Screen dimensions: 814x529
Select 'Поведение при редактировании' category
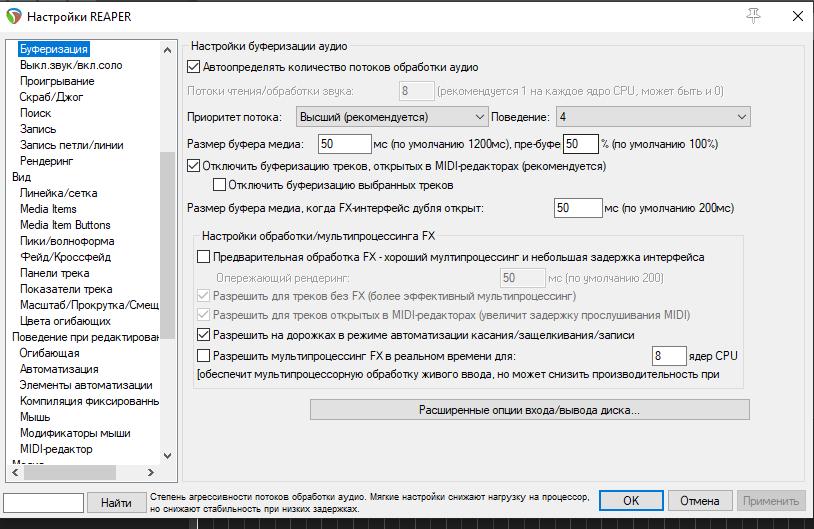click(x=86, y=337)
